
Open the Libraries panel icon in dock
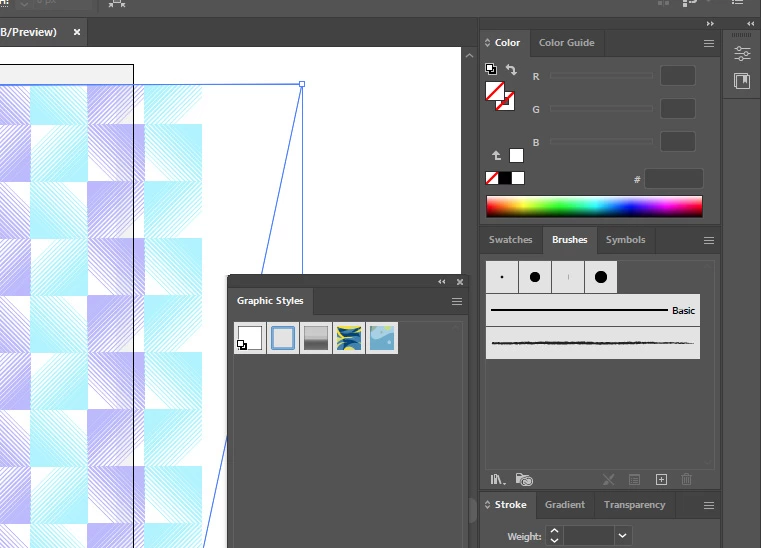(x=742, y=81)
